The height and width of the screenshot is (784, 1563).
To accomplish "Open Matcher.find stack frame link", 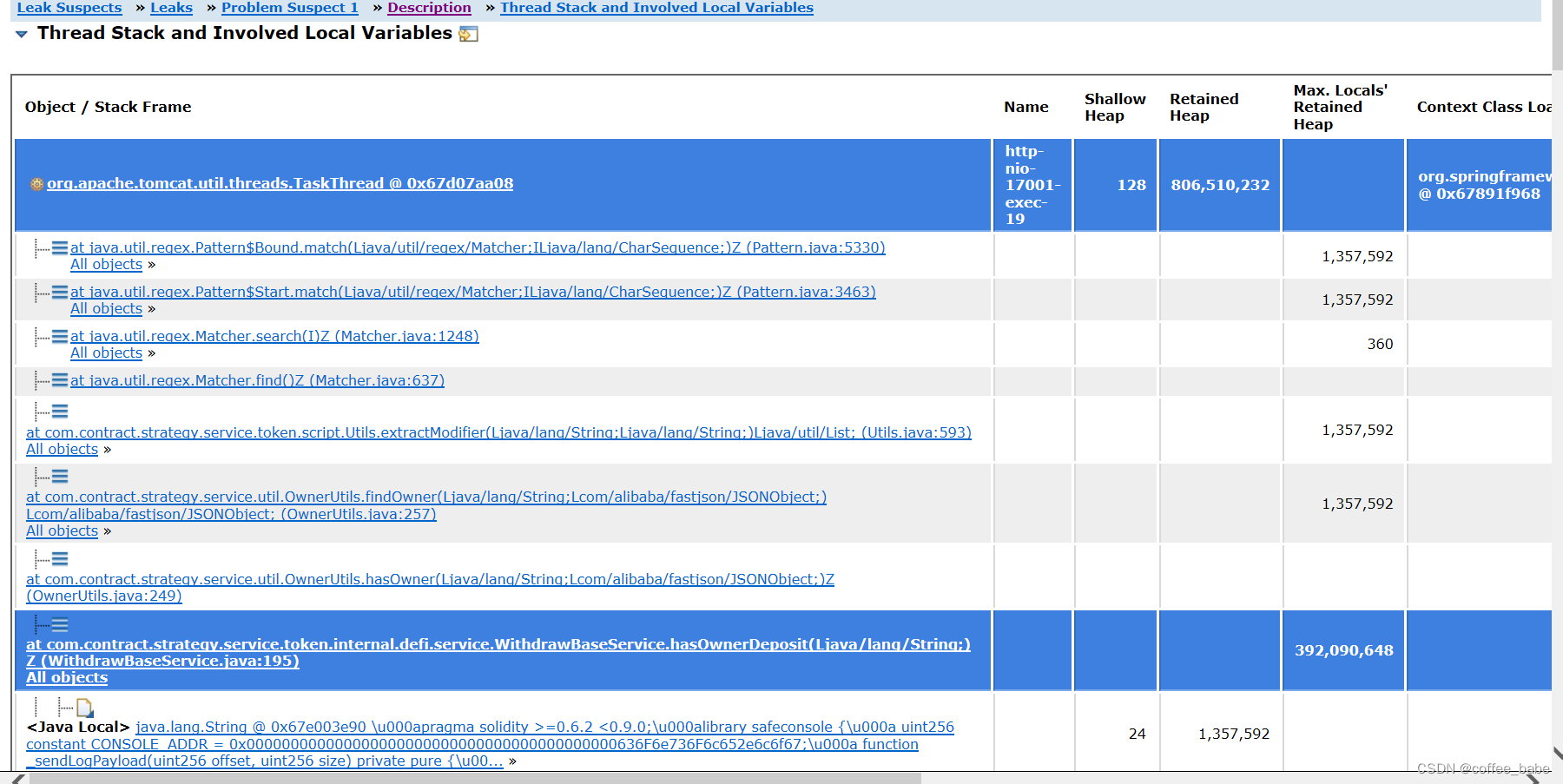I will (257, 380).
